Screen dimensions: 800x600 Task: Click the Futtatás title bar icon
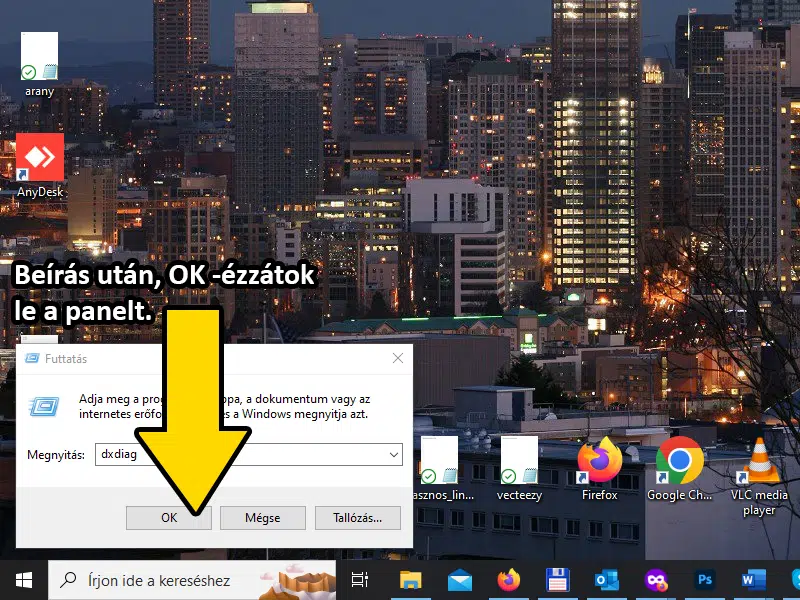click(x=32, y=358)
